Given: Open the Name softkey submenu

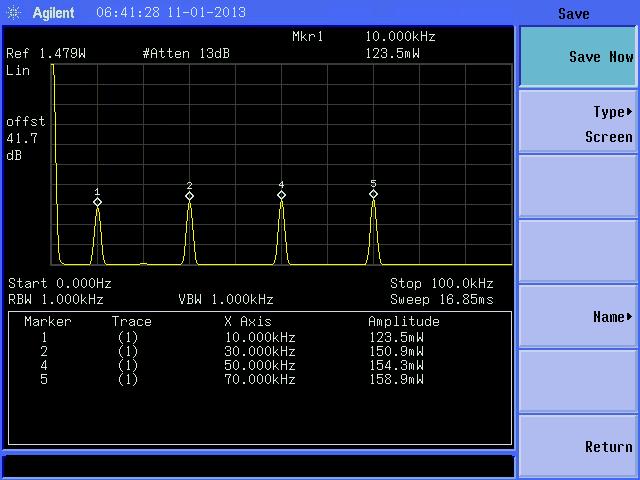Looking at the screenshot, I should coord(578,316).
